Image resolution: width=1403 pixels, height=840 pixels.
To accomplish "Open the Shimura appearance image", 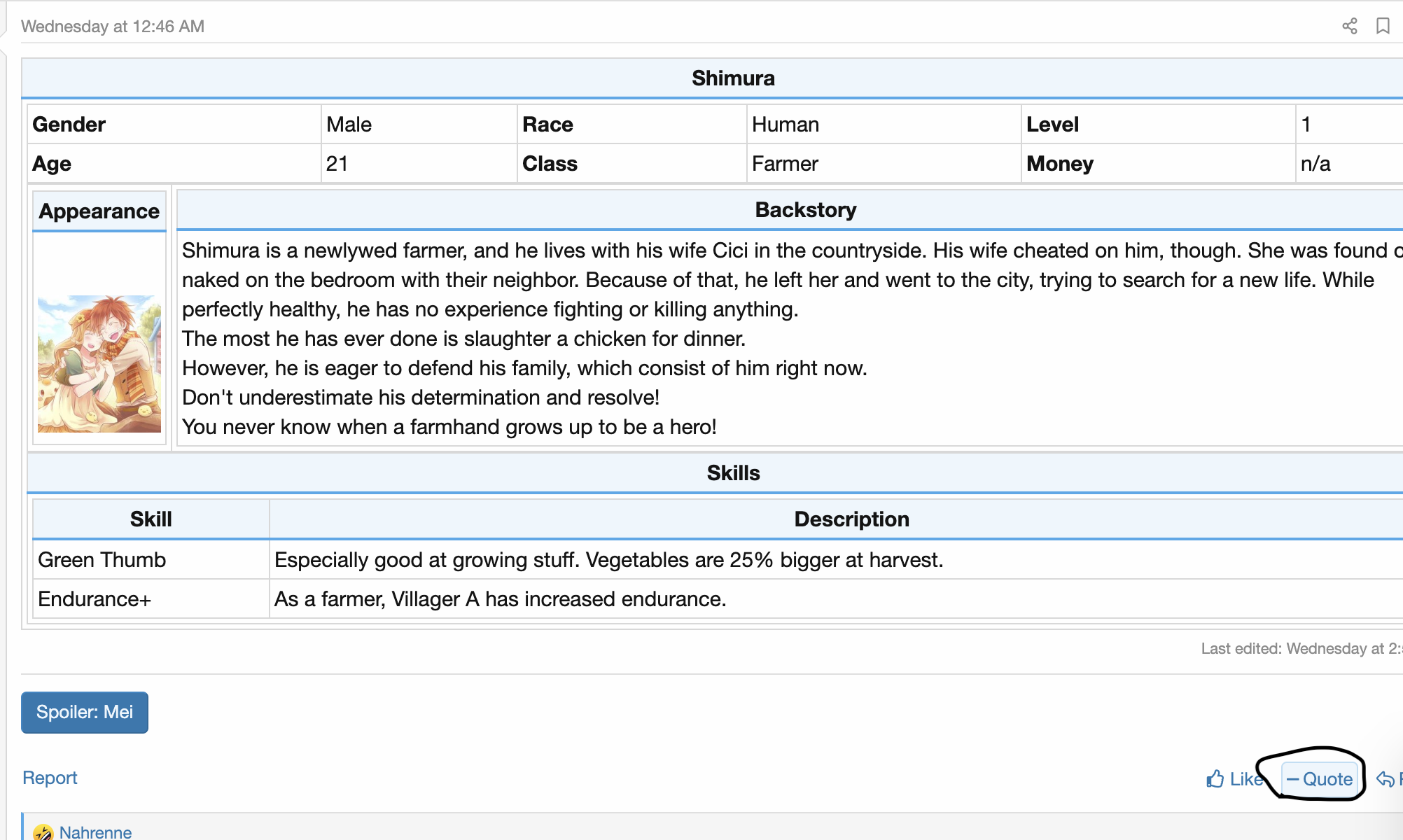I will click(99, 363).
